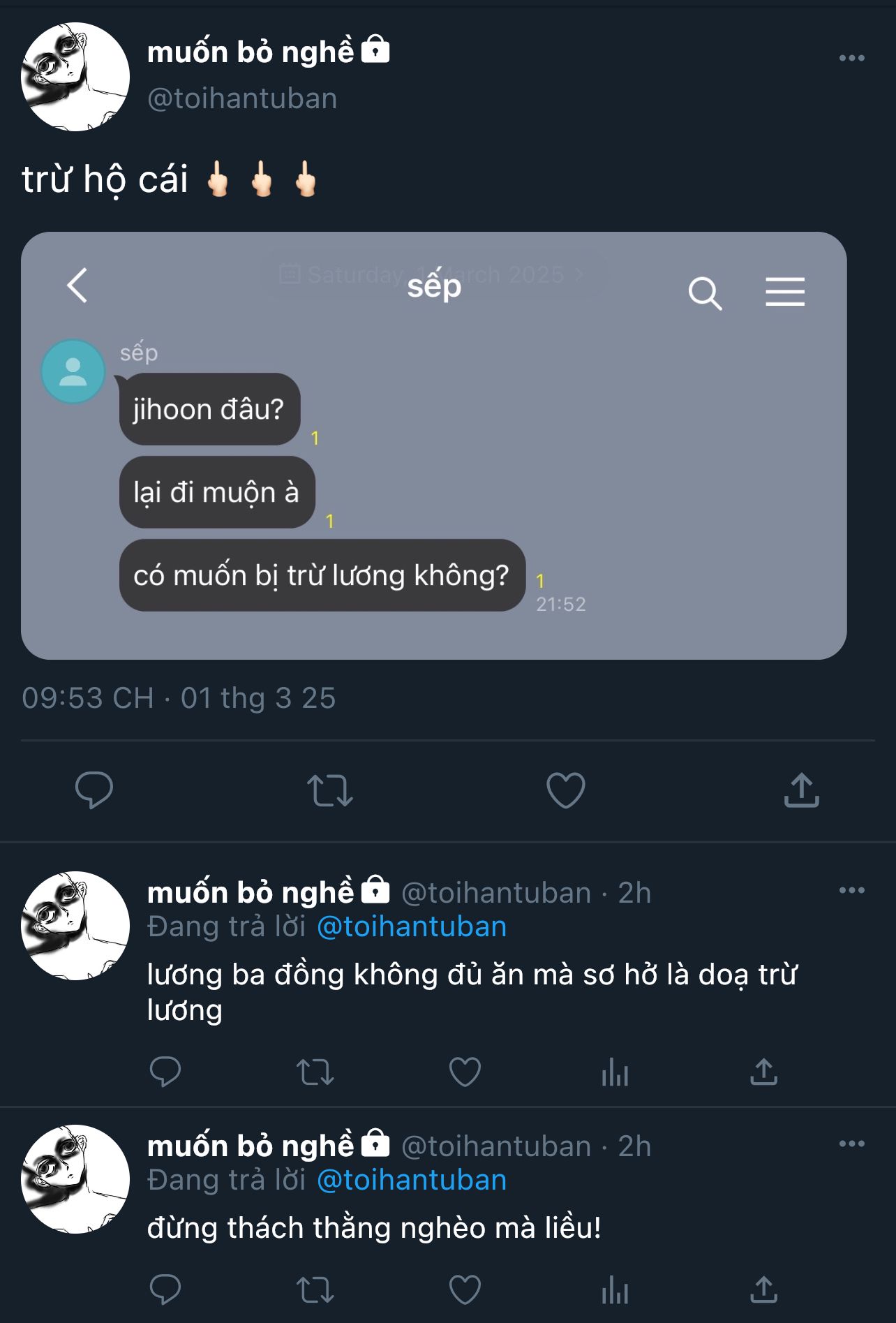Open more options on last reply
This screenshot has height=1323, width=896.
pos(851,1144)
